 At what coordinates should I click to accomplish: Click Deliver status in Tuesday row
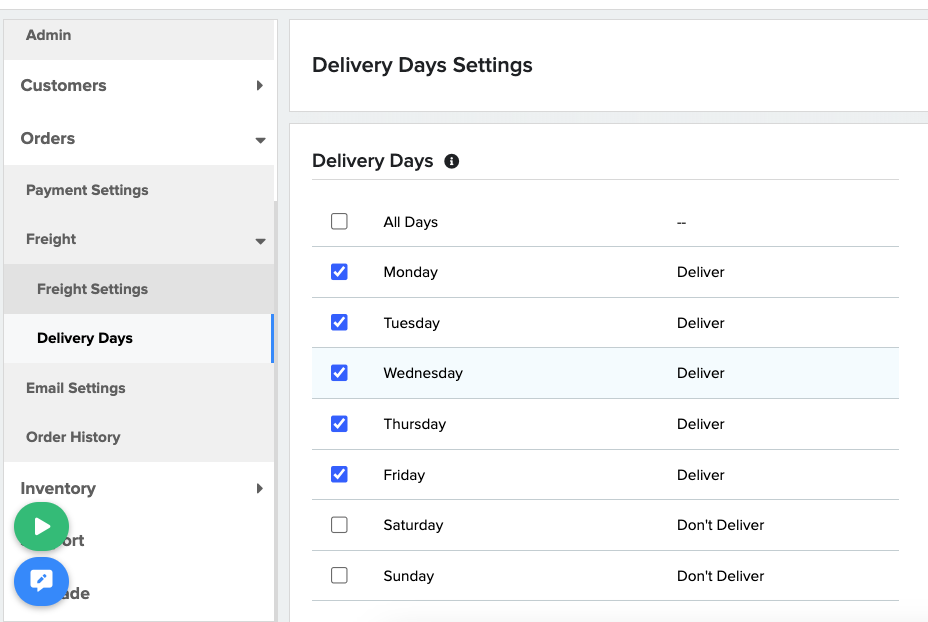coord(701,323)
